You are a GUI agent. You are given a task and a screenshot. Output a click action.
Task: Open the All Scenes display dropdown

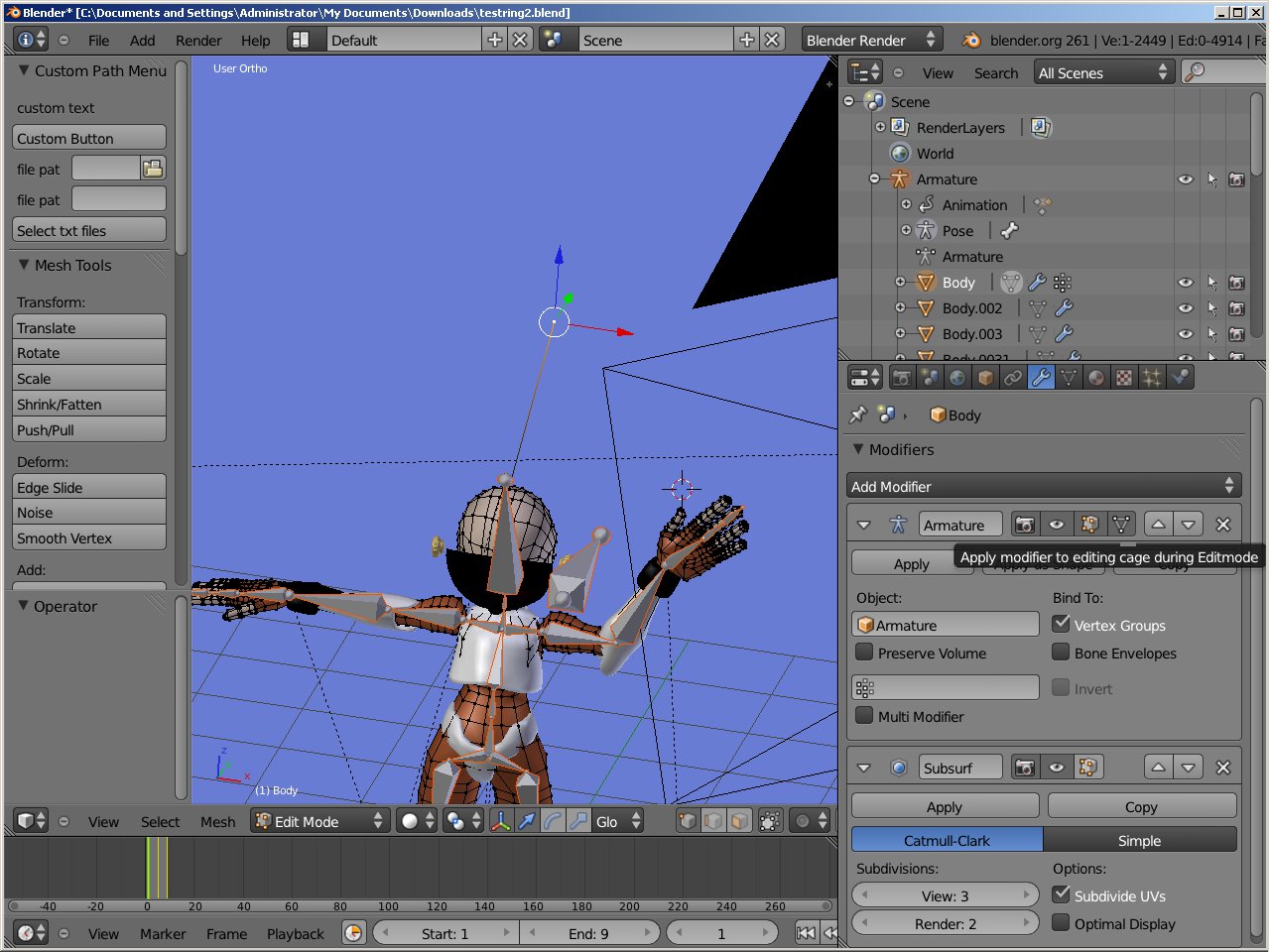[x=1103, y=72]
